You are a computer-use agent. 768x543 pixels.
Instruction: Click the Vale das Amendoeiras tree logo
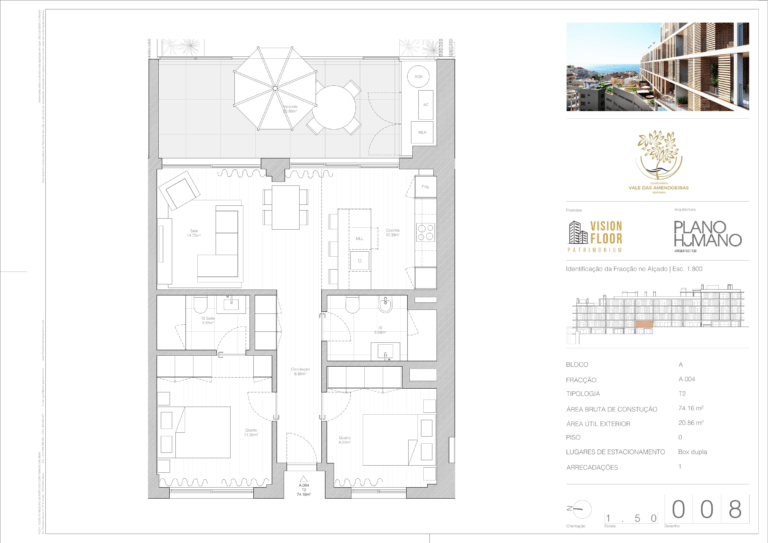657,155
